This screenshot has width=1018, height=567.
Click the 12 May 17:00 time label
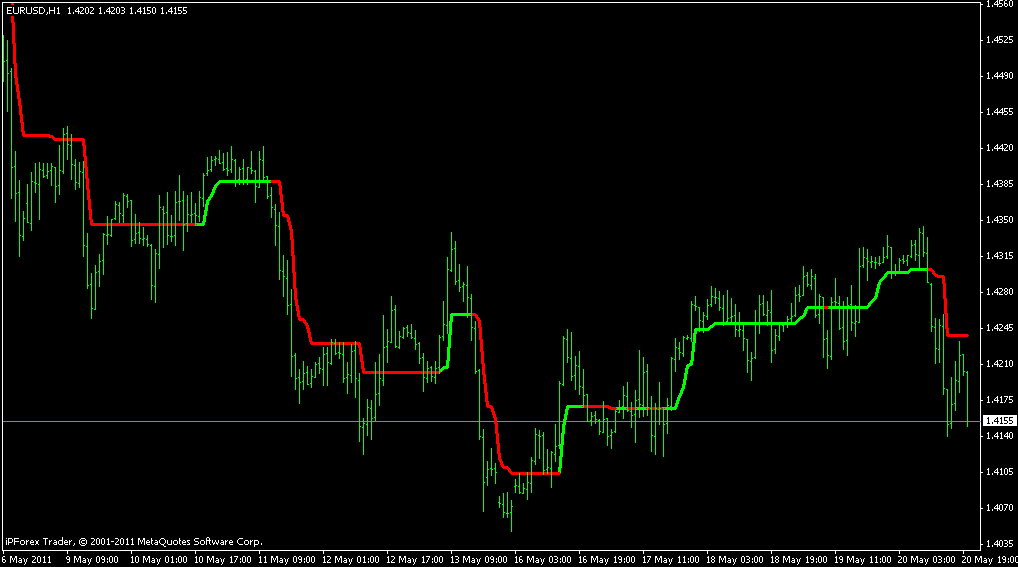[415, 560]
